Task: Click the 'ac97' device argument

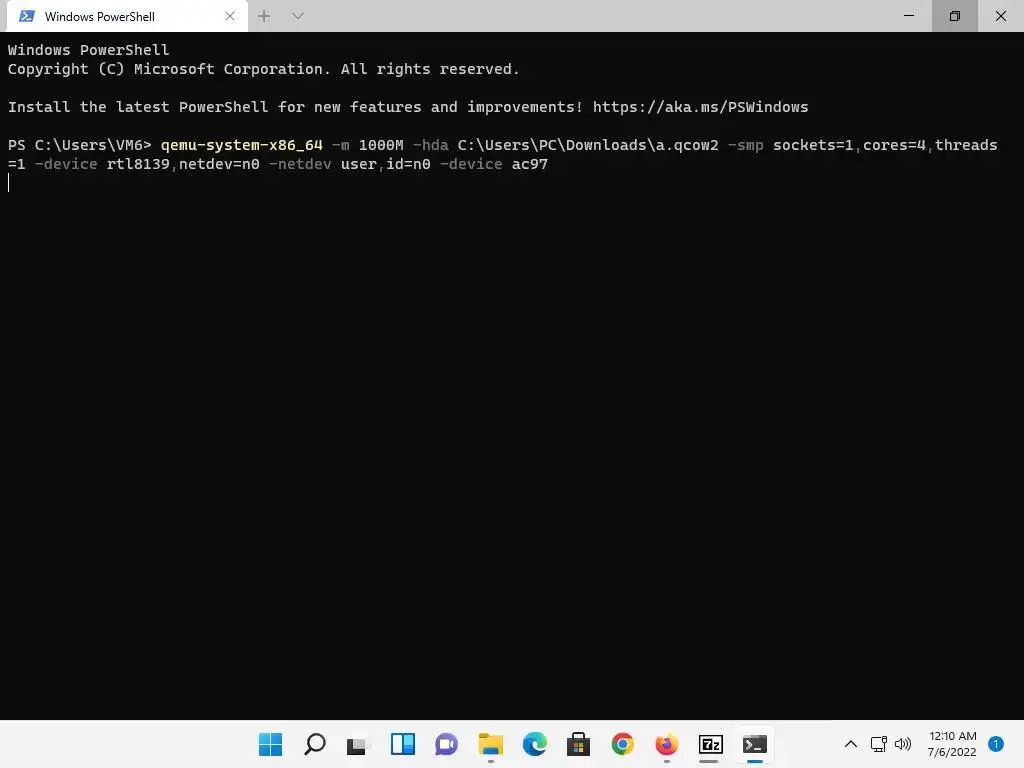Action: 530,164
